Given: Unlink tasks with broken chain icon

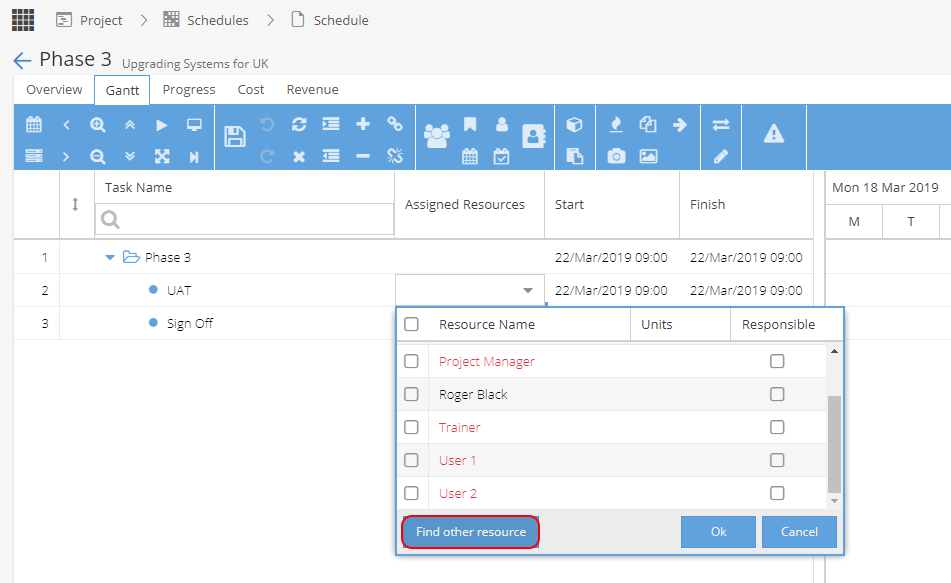Looking at the screenshot, I should point(395,156).
